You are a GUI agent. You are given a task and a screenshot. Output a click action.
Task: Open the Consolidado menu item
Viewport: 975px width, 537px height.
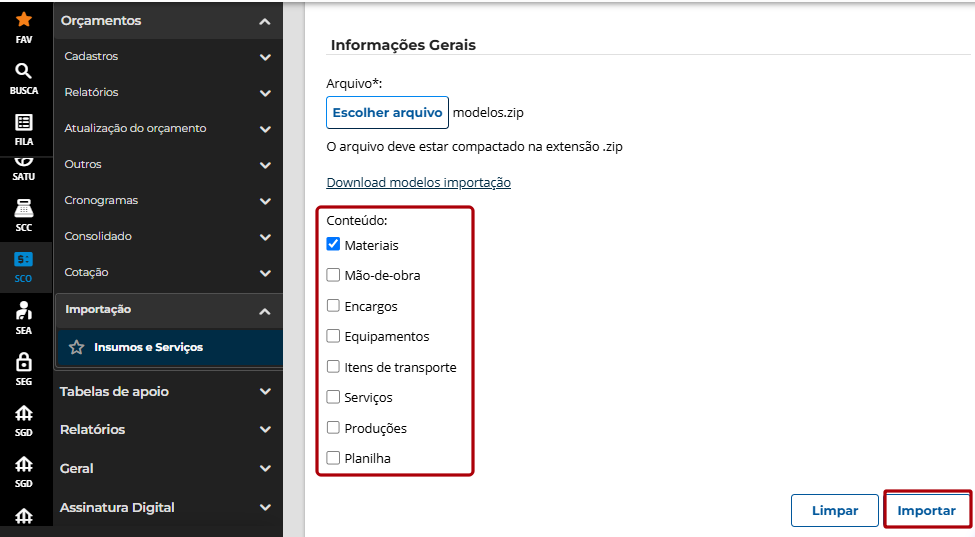pos(98,236)
